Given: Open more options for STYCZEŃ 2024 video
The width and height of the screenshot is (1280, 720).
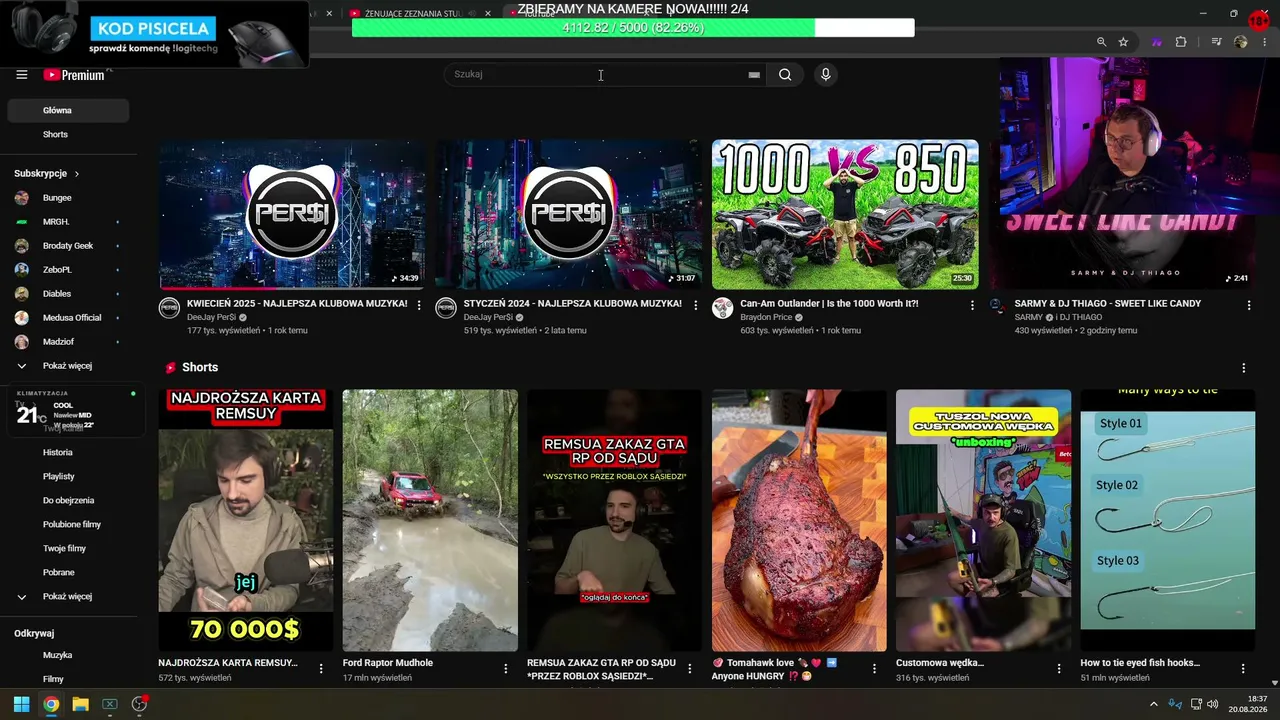Looking at the screenshot, I should click(696, 305).
